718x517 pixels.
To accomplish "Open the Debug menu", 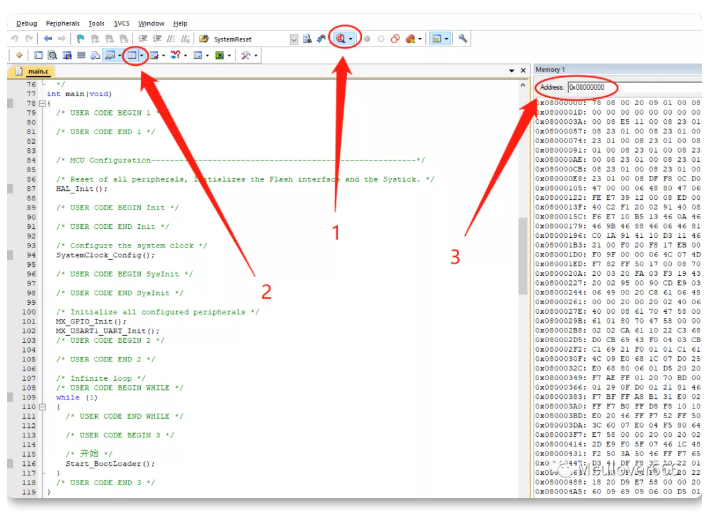I will coord(27,23).
